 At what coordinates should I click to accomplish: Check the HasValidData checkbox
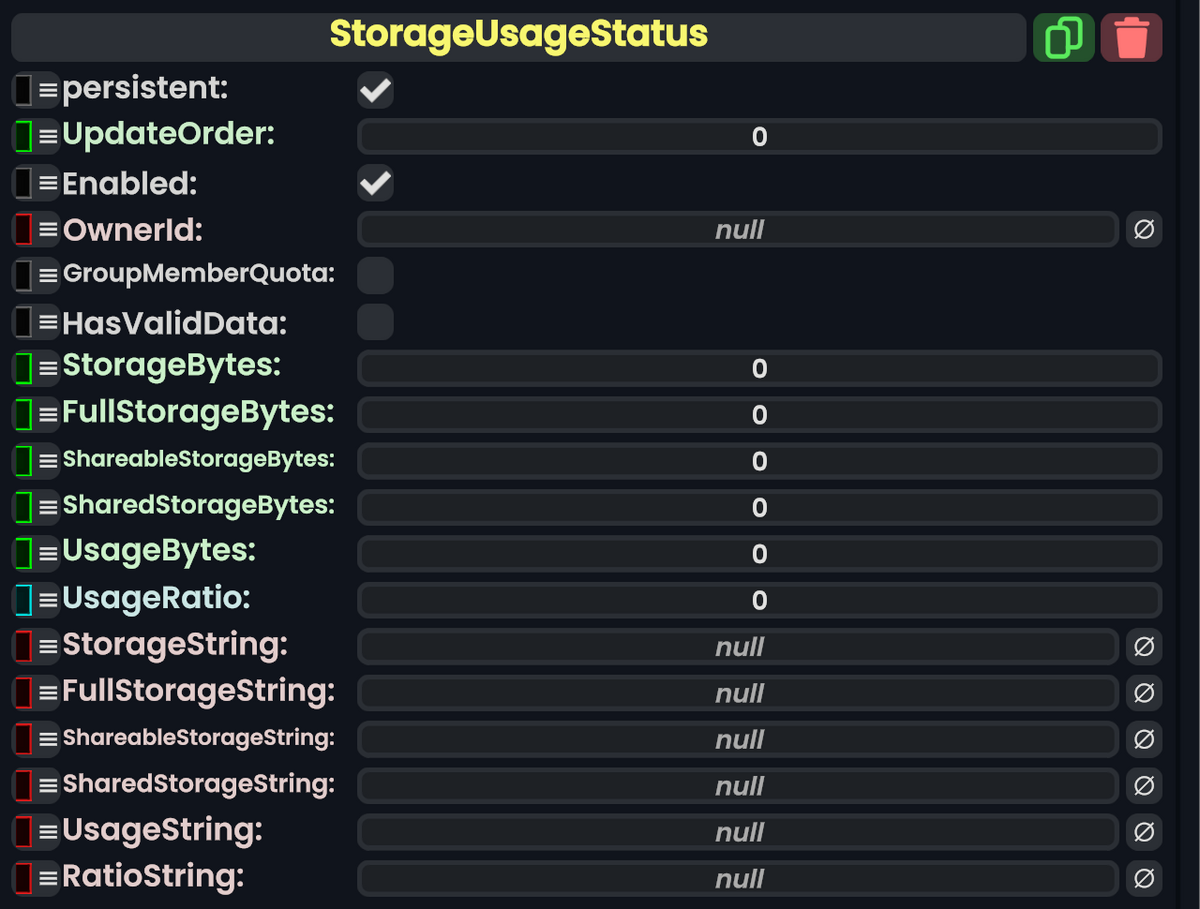pos(375,321)
